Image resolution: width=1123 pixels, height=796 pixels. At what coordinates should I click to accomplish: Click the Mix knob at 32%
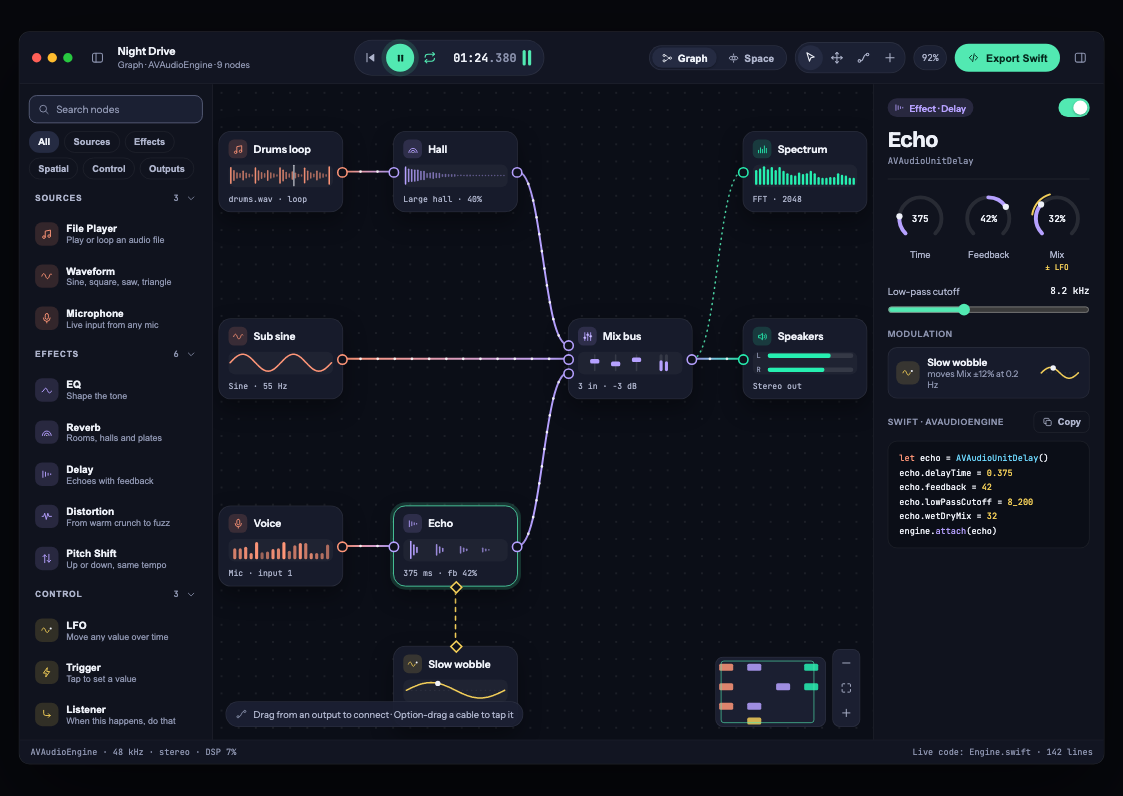click(x=1056, y=219)
